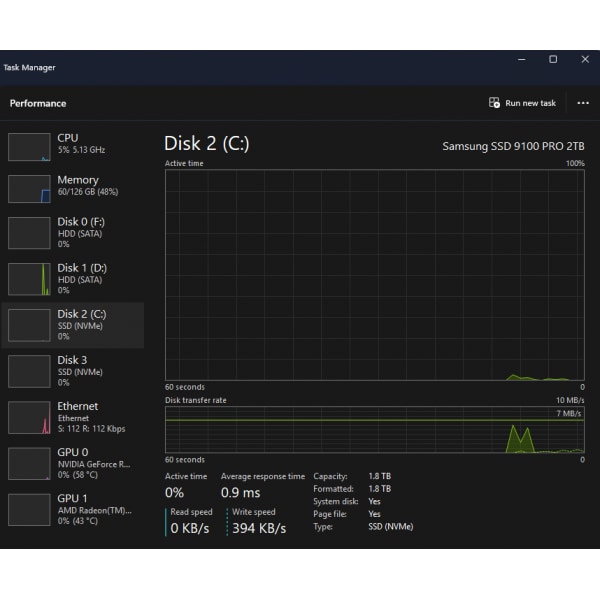
Task: Select the Disk 2 (C:) sidebar entry
Action: click(82, 324)
